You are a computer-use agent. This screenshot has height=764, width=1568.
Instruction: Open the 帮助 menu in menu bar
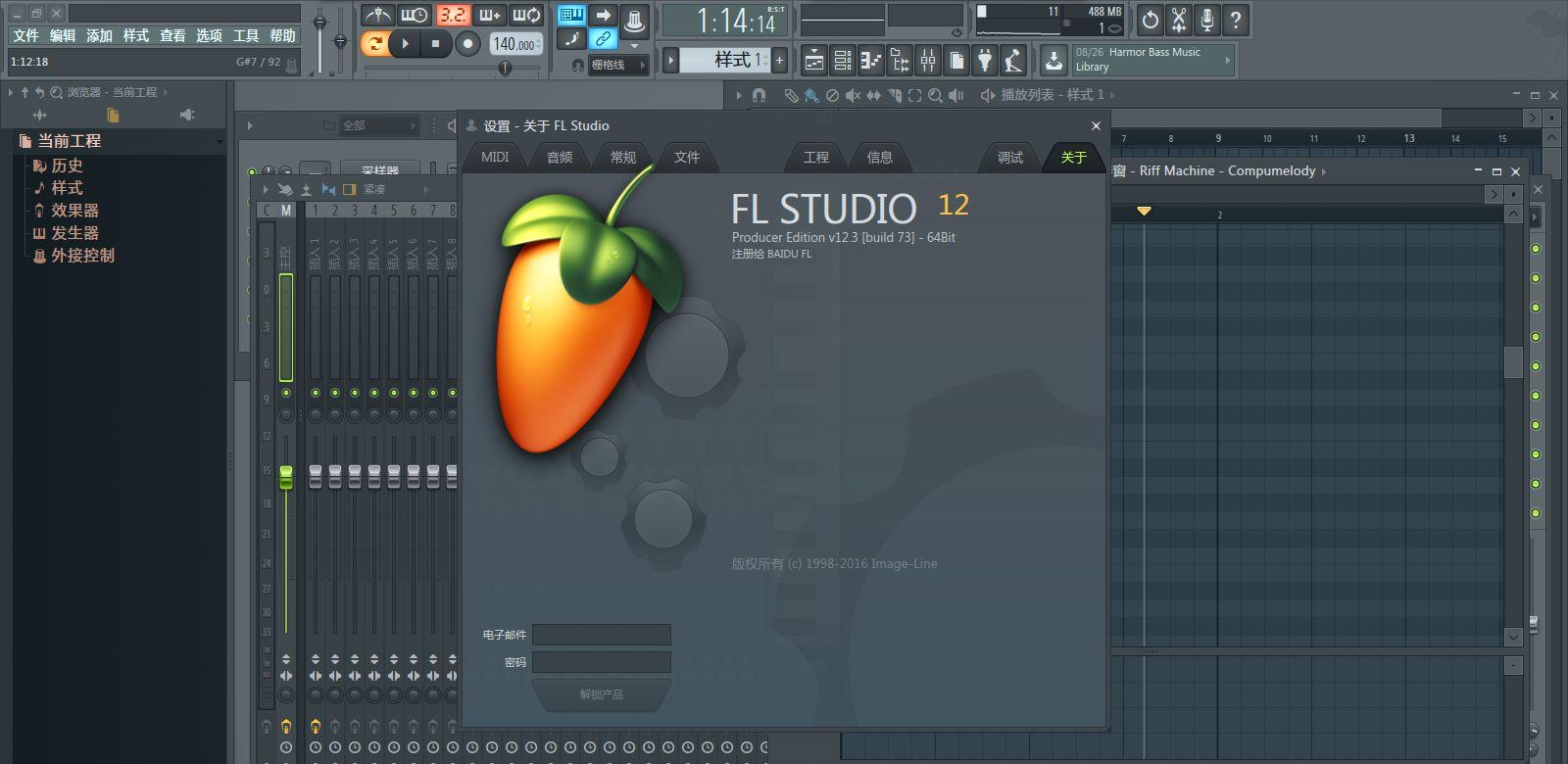pos(282,35)
